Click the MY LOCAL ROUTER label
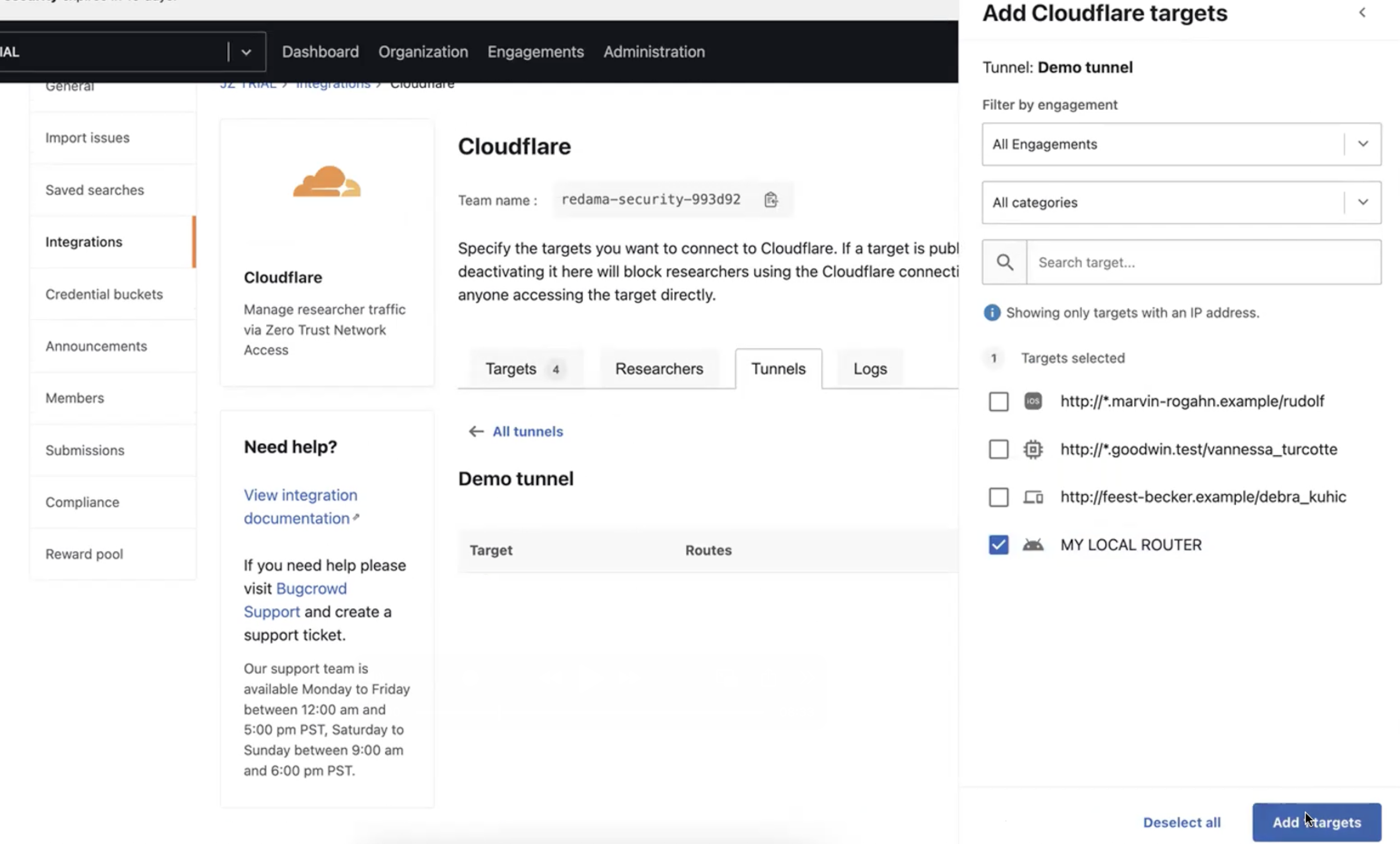The height and width of the screenshot is (844, 1400). click(x=1131, y=545)
